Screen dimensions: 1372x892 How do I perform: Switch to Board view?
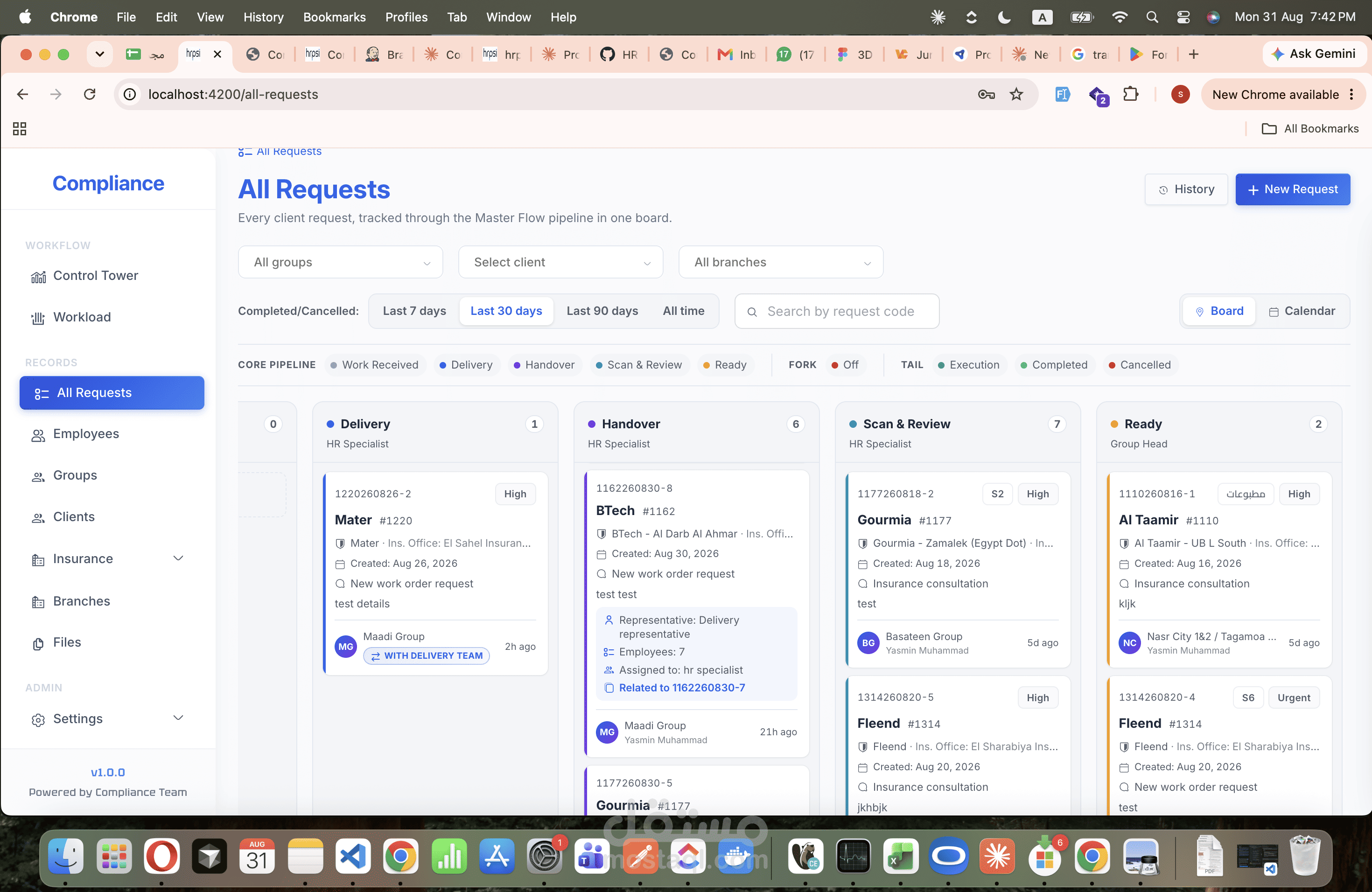(x=1219, y=311)
